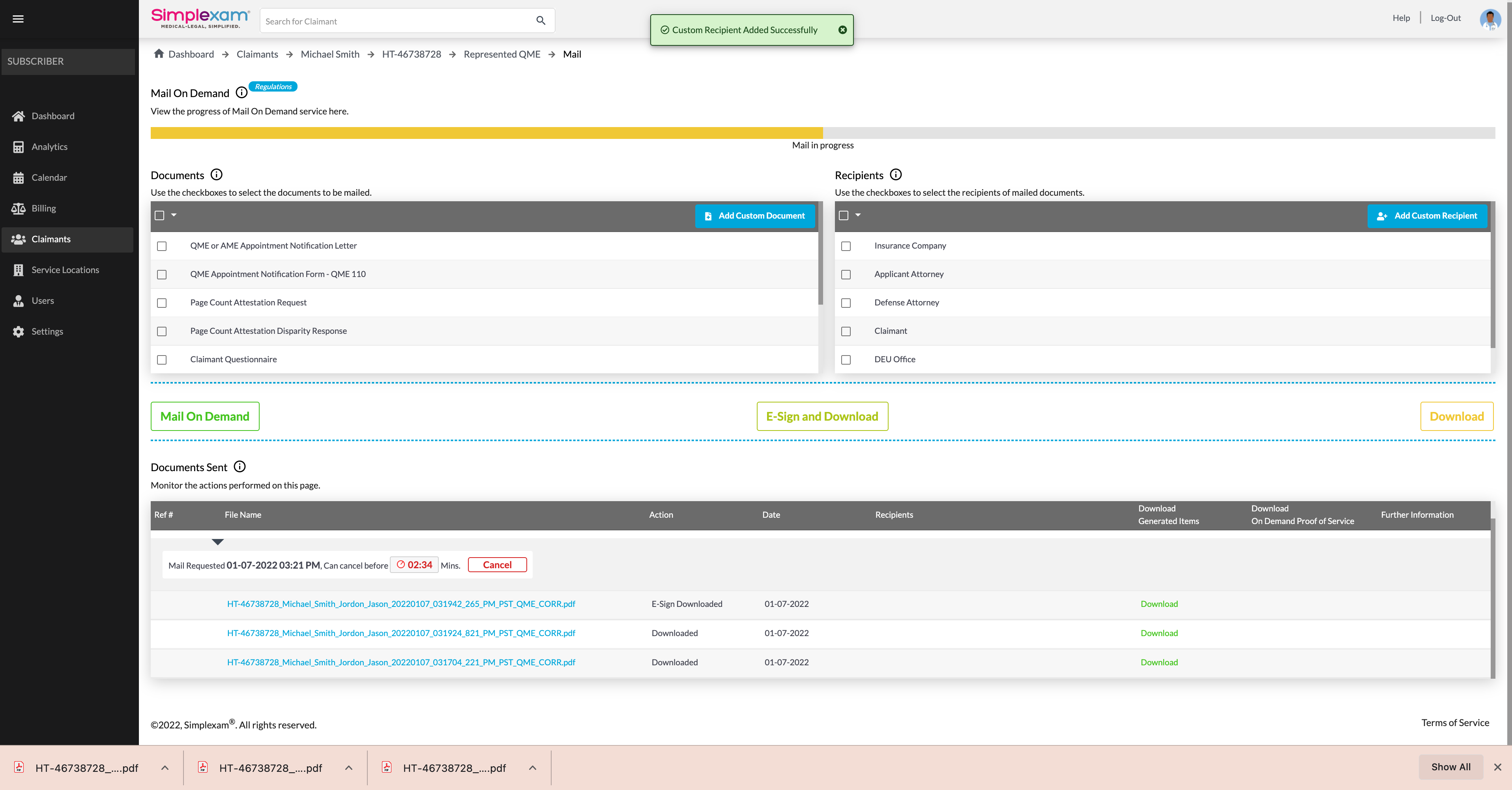Open Billing in the sidebar
1512x790 pixels.
click(43, 208)
